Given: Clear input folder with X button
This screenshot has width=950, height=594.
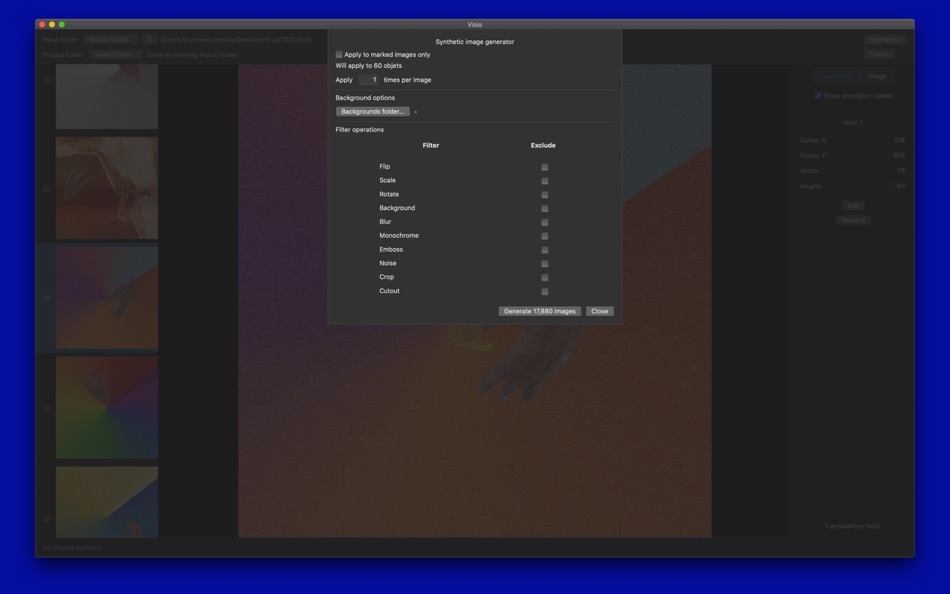Looking at the screenshot, I should [x=150, y=39].
